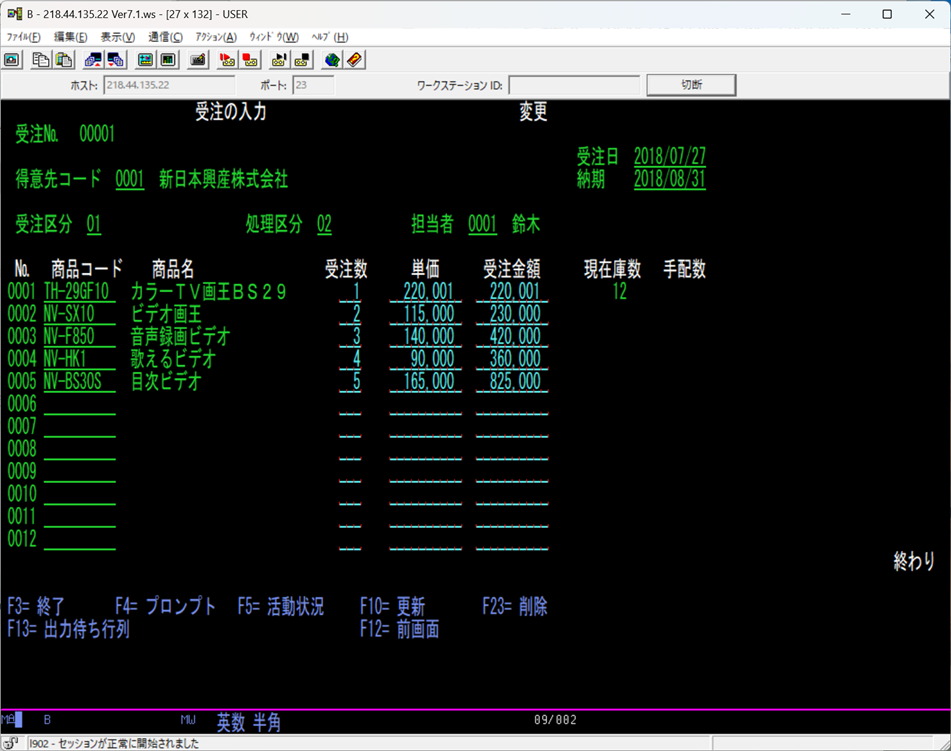Screen dimensions: 951x751
Task: Open the ファイル(F) menu
Action: click(23, 37)
